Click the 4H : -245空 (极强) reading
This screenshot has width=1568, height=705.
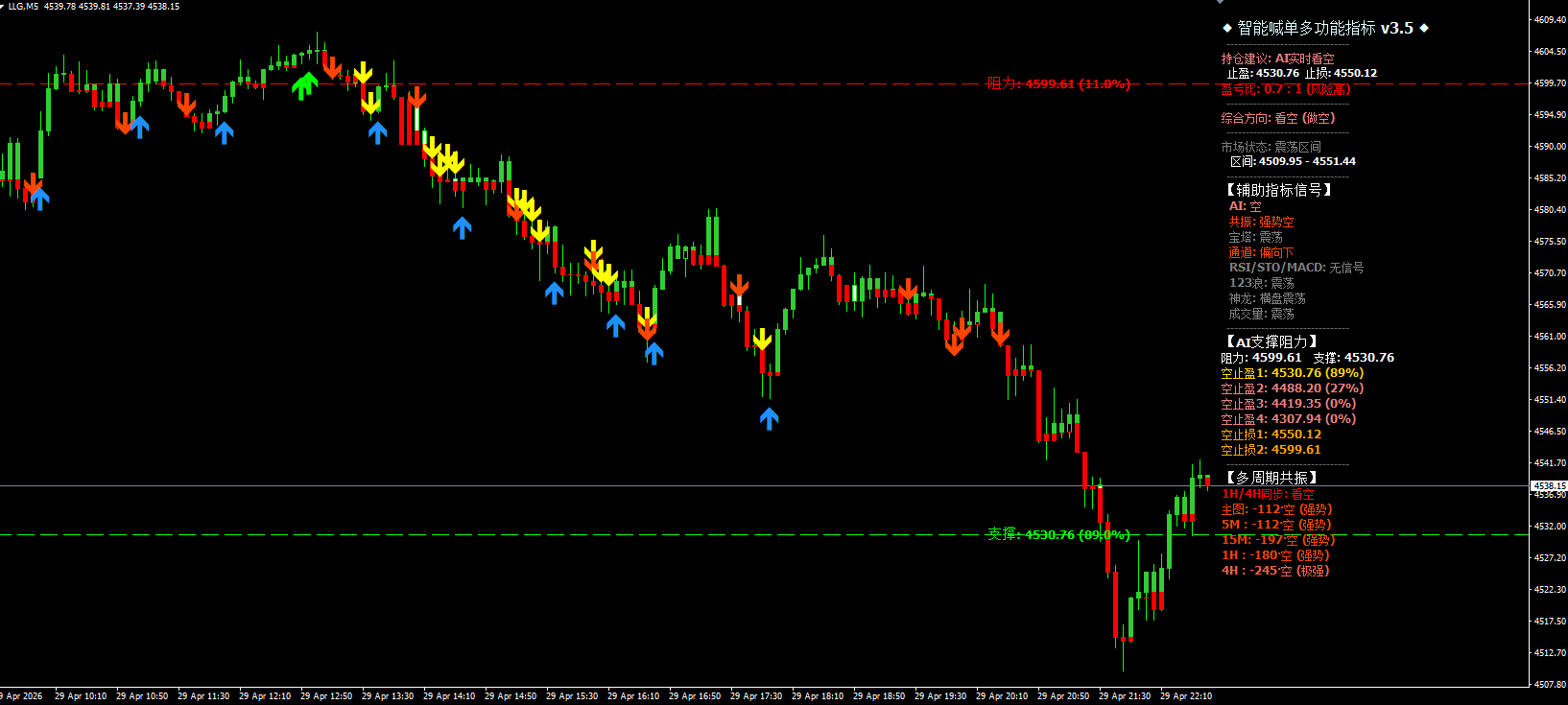click(1275, 571)
